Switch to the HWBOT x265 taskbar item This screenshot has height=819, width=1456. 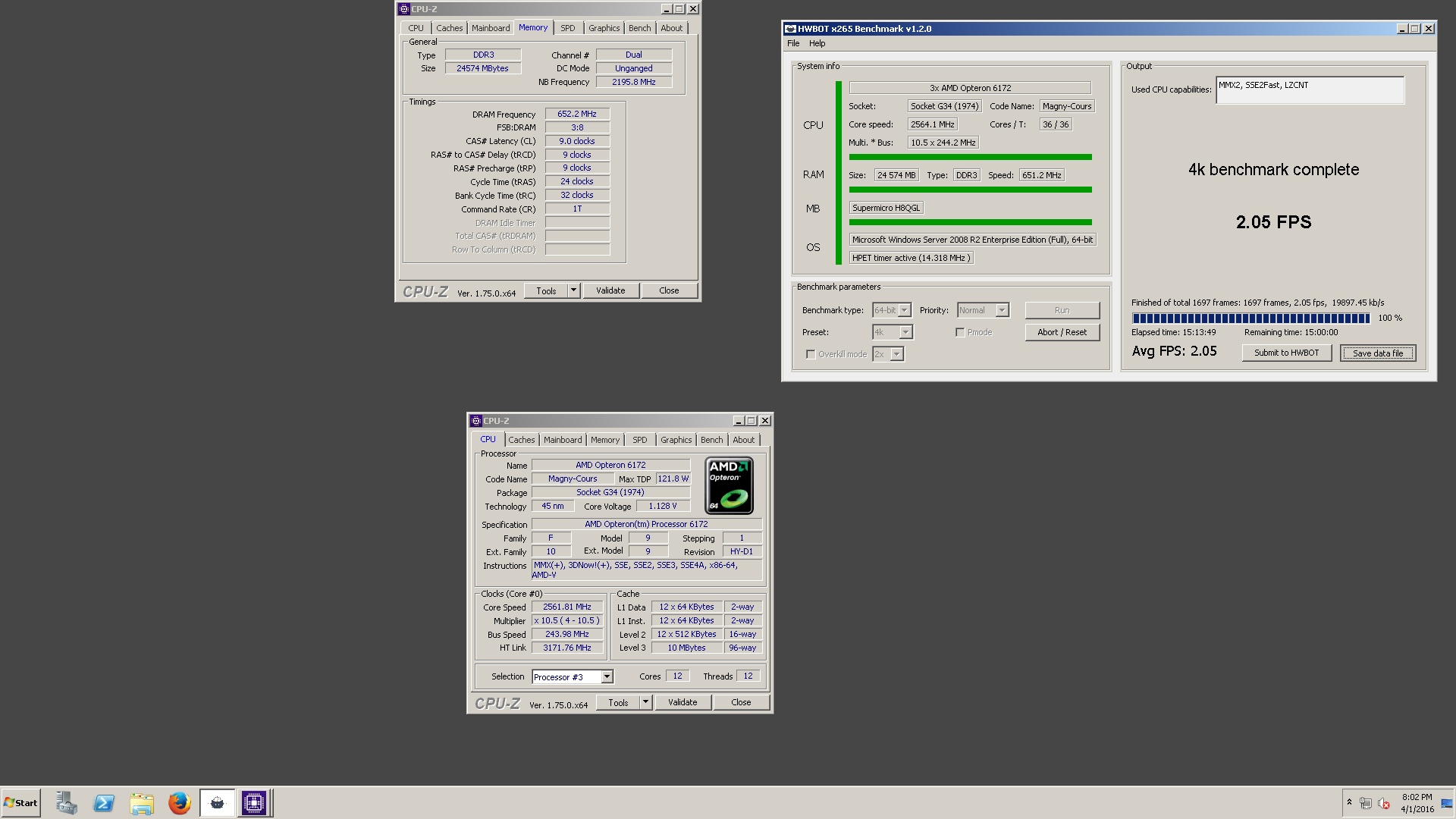(x=218, y=803)
